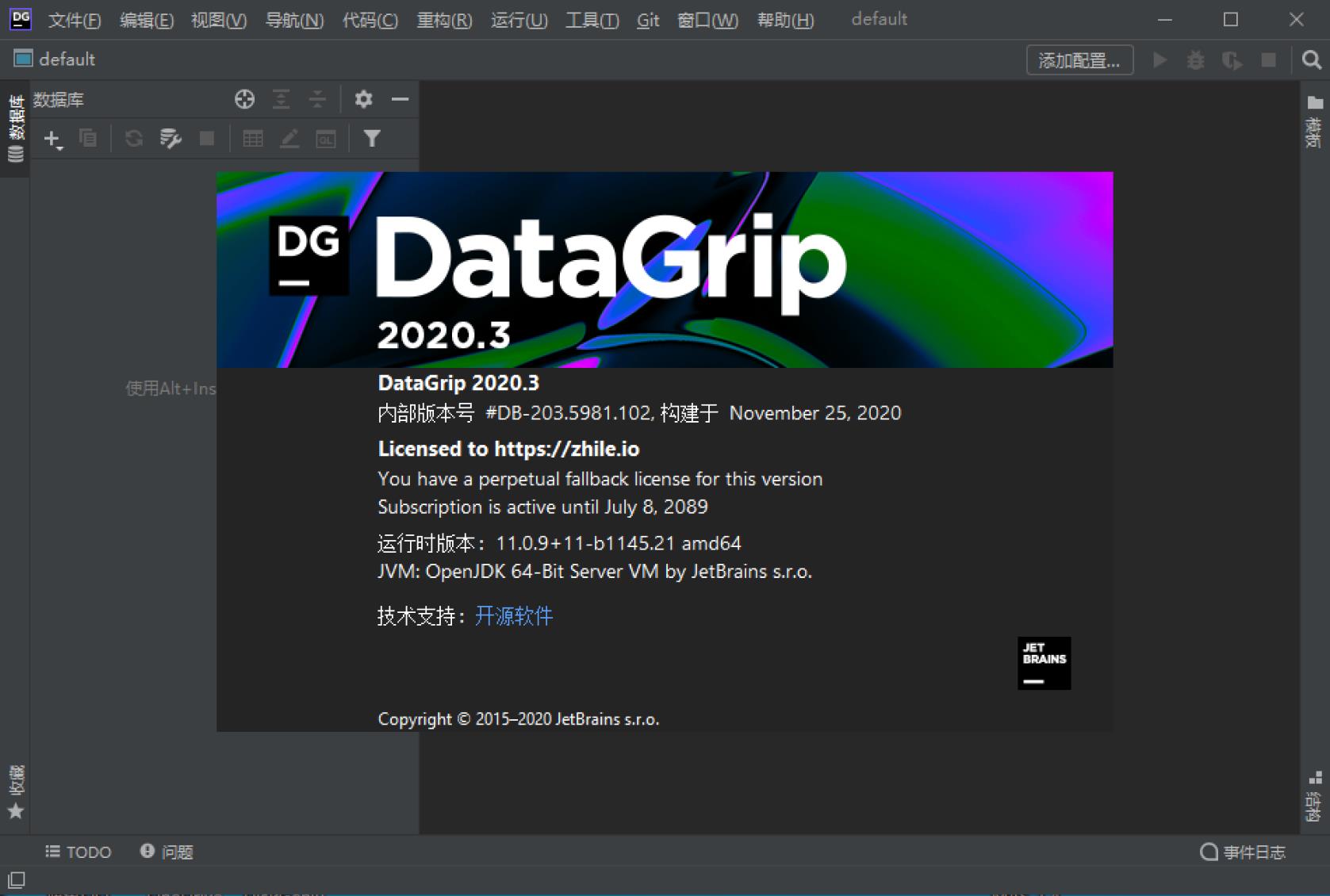Click the 'Licensed to https://zhile.io' text
Screen dimensions: 1330x896
508,449
